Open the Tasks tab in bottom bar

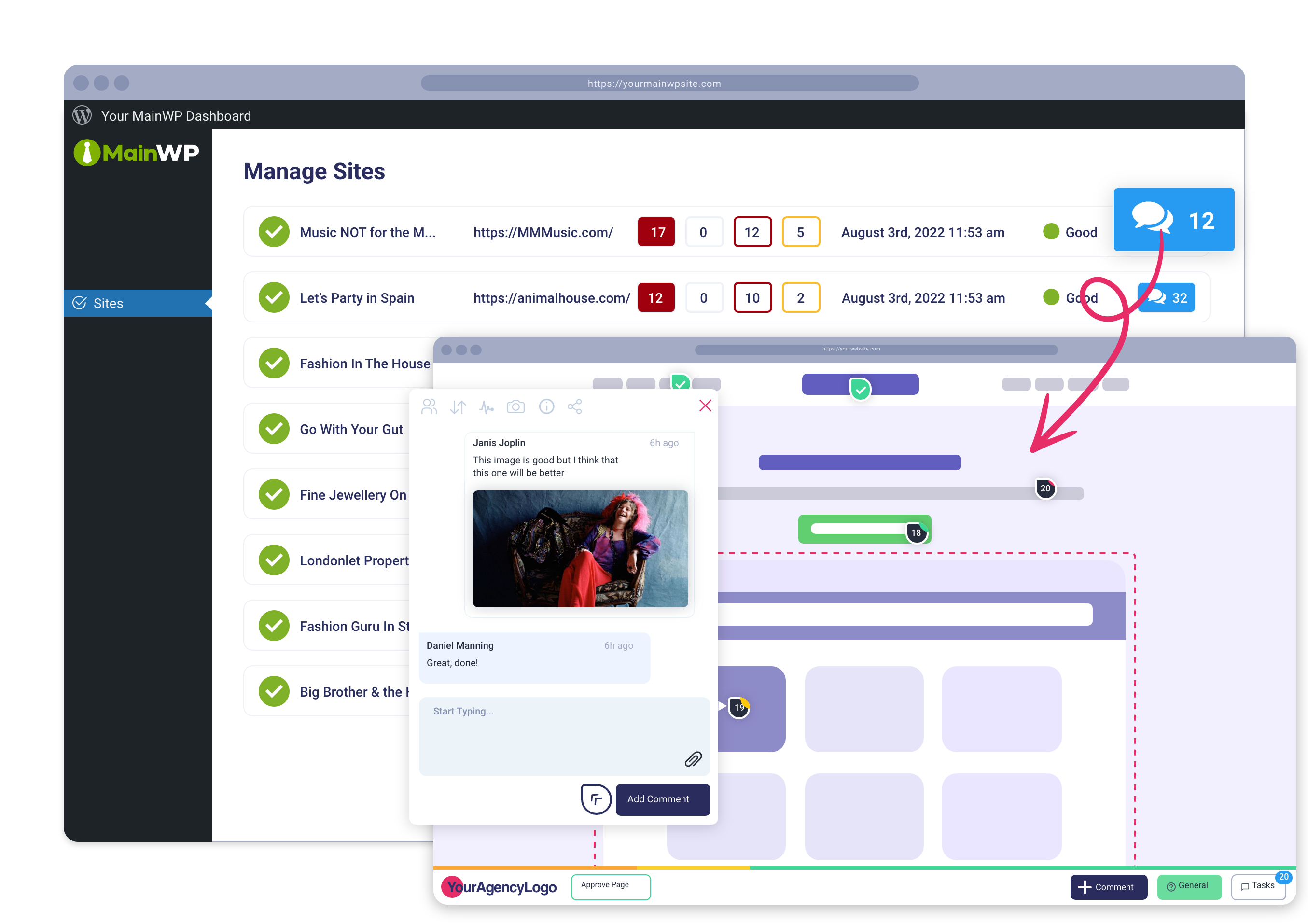(1258, 886)
